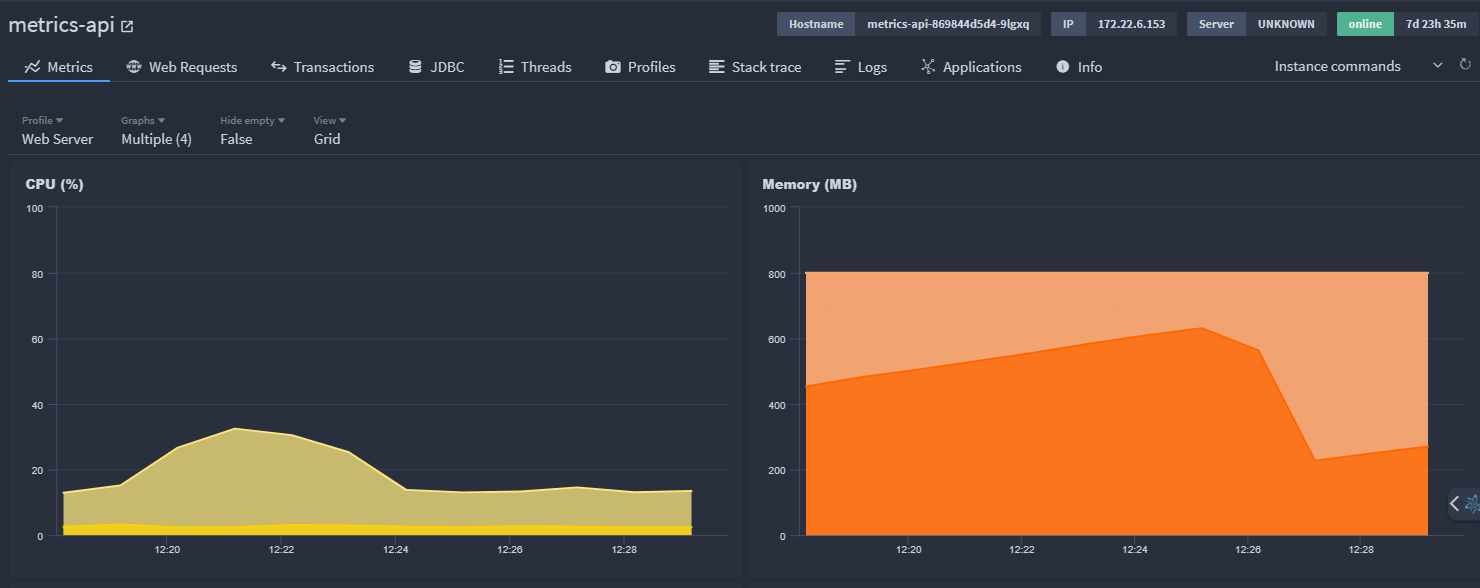Change the View setting from Grid

coord(327,131)
